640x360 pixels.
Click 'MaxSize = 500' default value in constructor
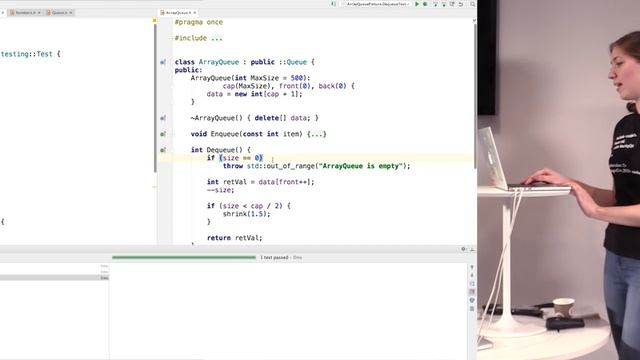[x=277, y=78]
